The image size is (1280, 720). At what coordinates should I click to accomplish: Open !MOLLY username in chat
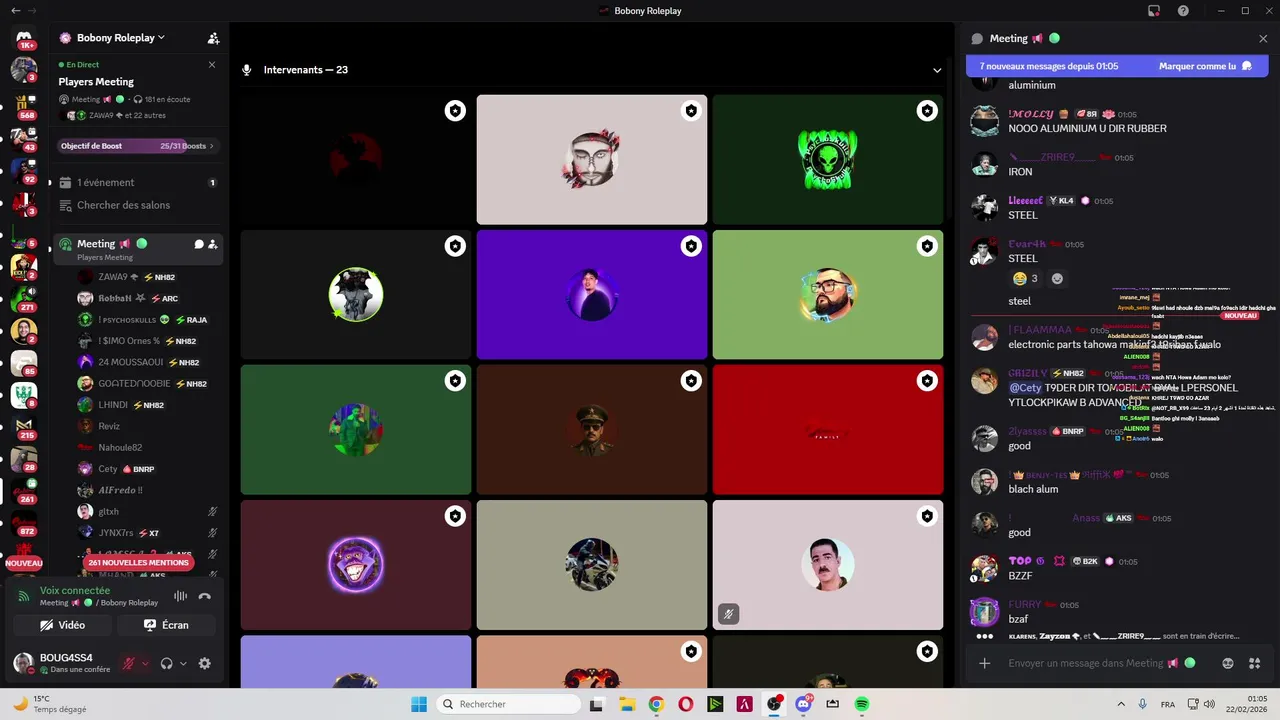point(1031,114)
